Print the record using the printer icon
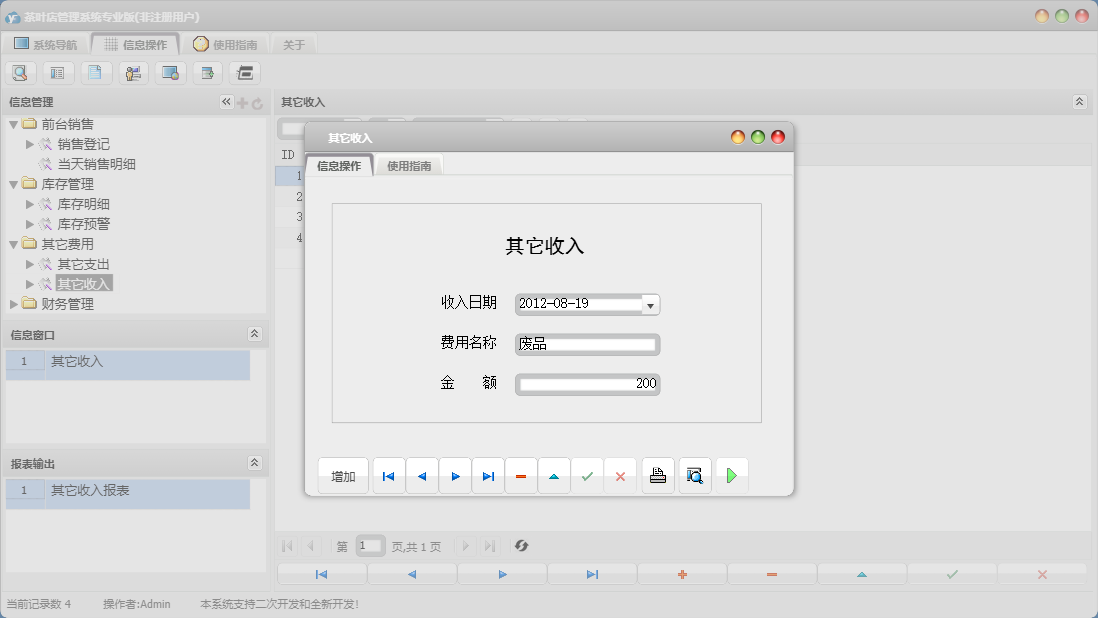Screen dimensions: 1098x618 658,476
